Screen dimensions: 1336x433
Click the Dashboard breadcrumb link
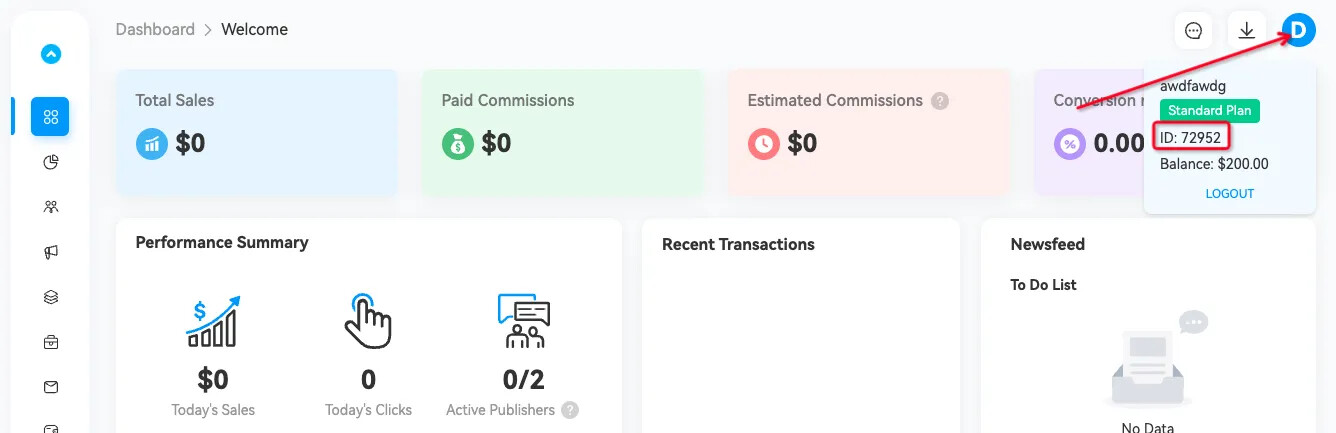(x=155, y=30)
